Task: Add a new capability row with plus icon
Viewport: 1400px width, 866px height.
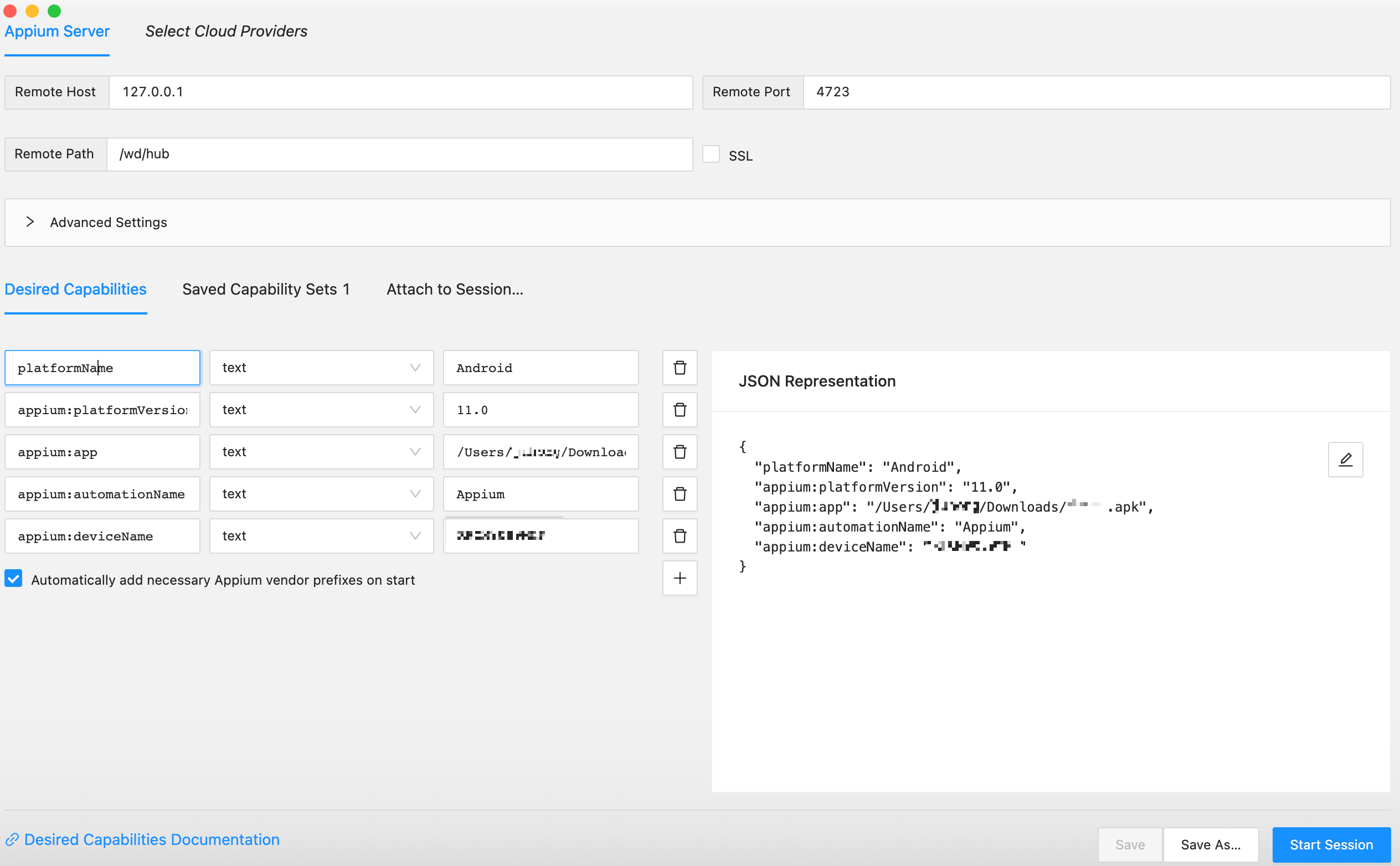Action: click(680, 578)
